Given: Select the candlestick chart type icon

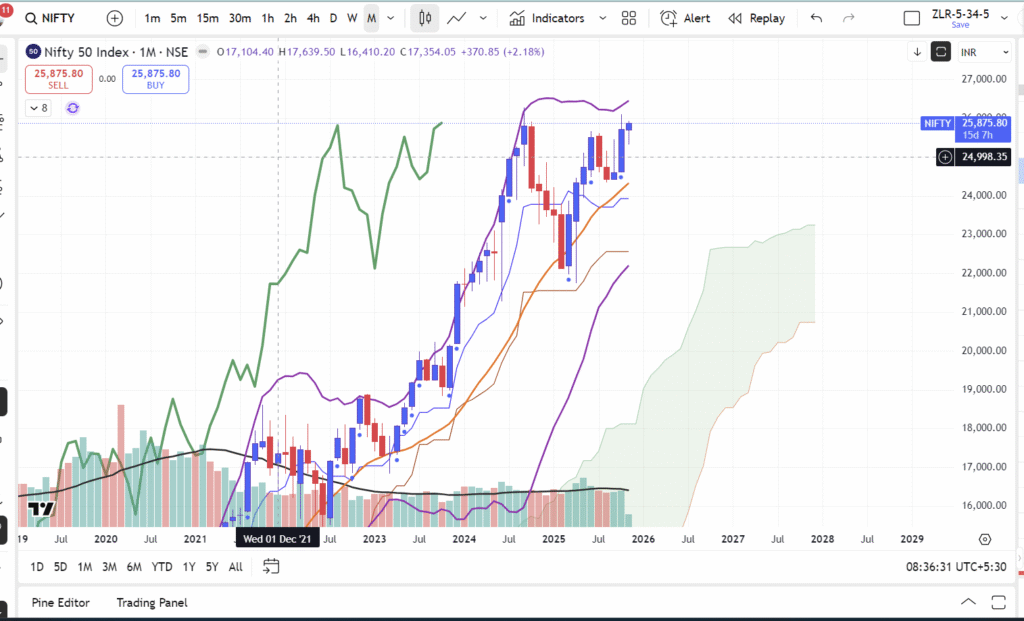Looking at the screenshot, I should tap(425, 18).
